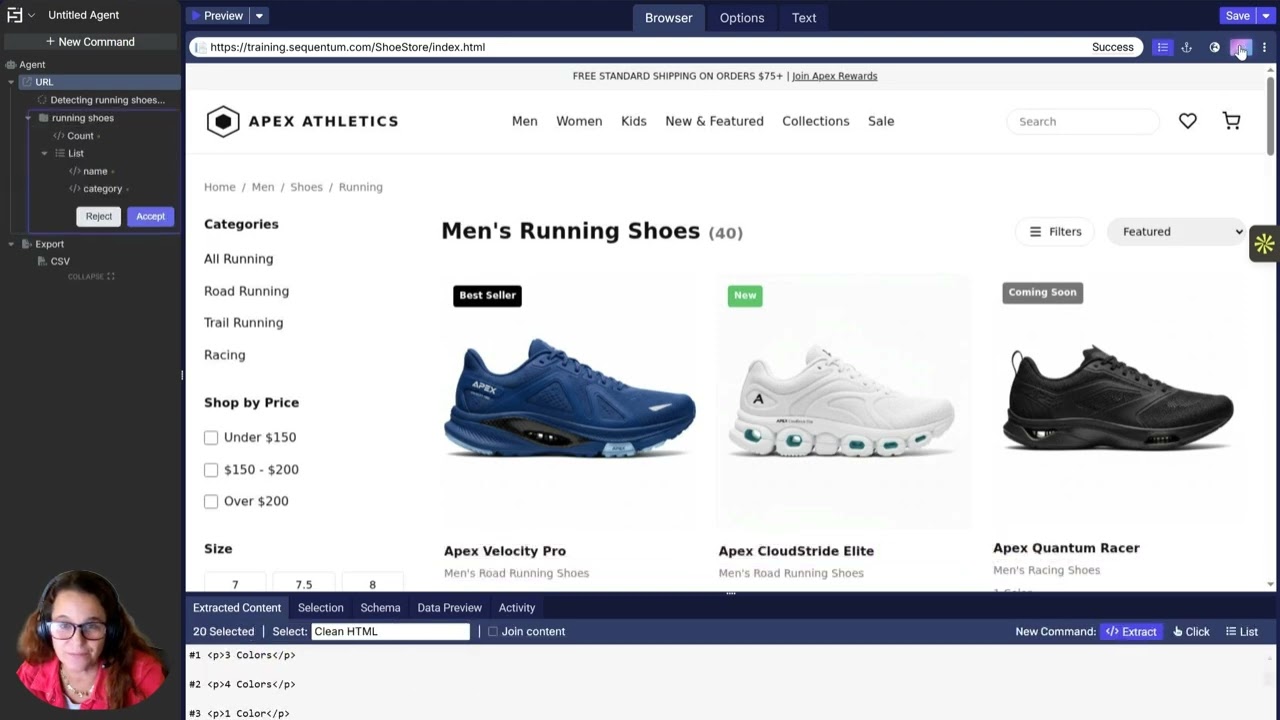Add an Extract command
Viewport: 1280px width, 720px height.
[x=1130, y=632]
